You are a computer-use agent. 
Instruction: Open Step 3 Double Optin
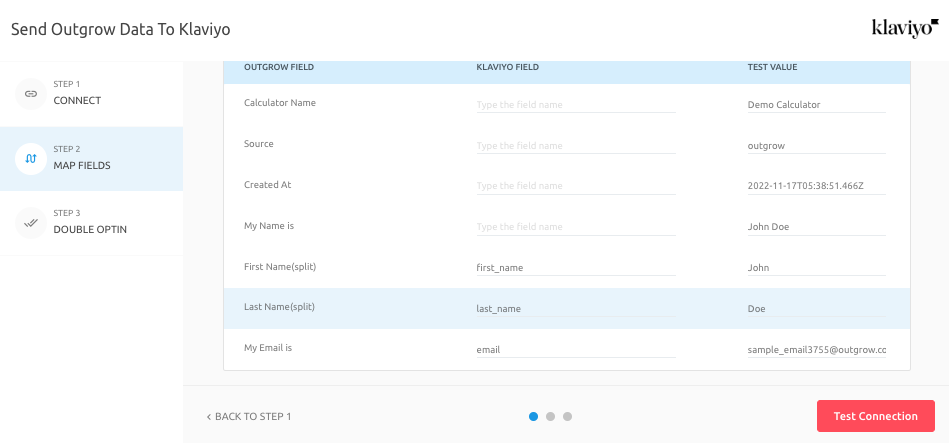(91, 223)
